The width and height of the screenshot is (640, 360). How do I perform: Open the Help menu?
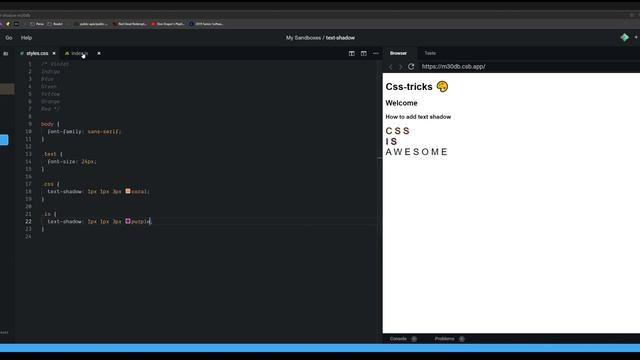[x=27, y=38]
